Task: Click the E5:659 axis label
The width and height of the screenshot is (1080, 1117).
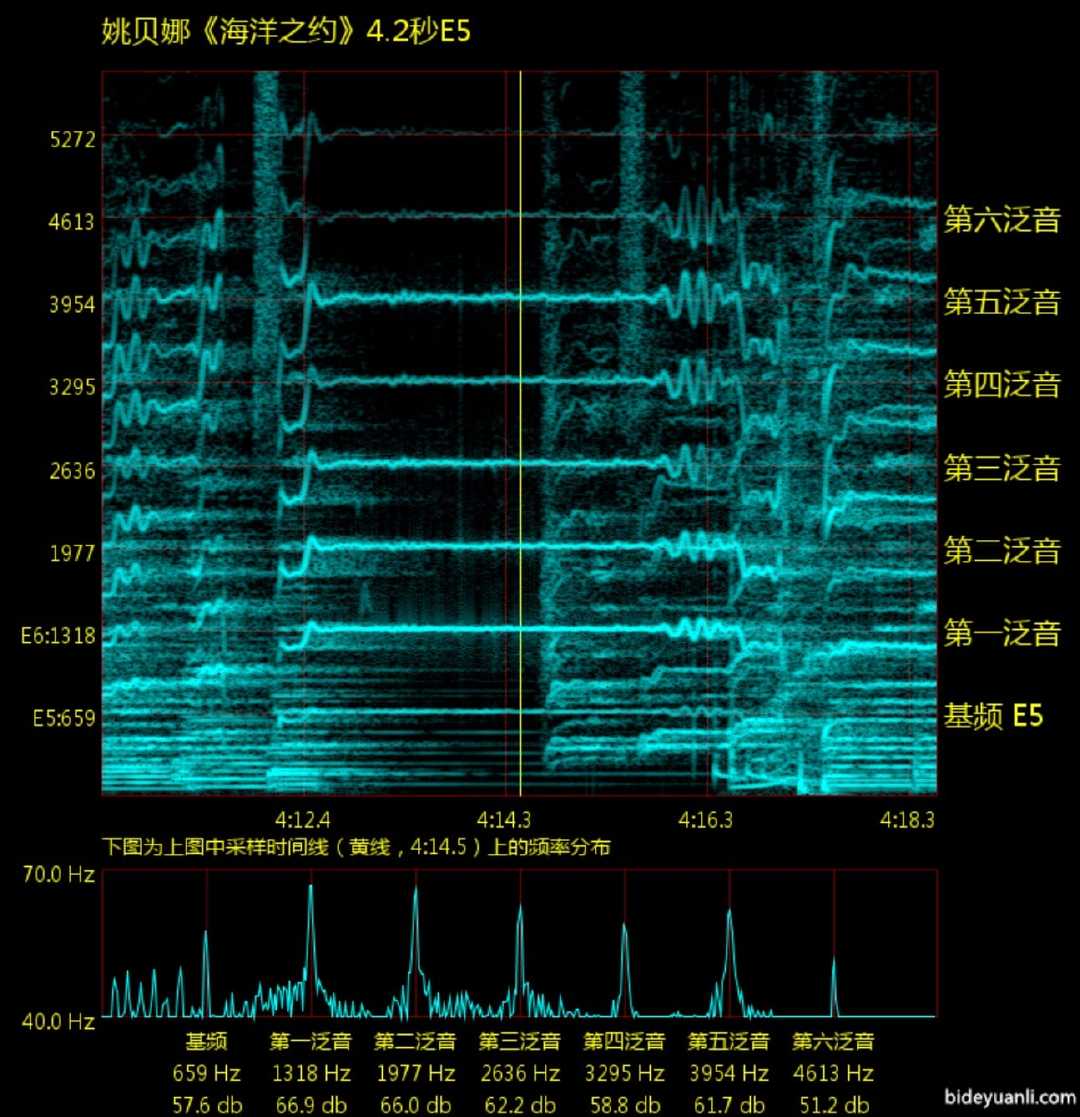Action: click(64, 718)
